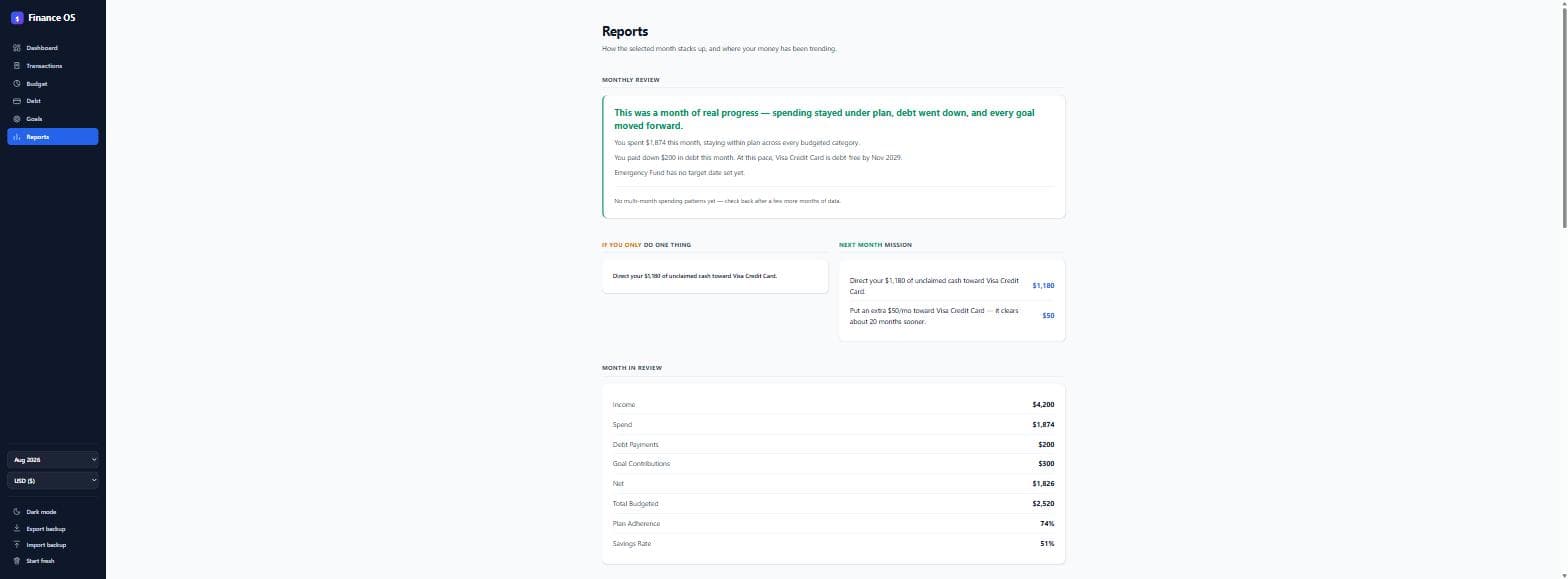Click the Income row in Month in Review
This screenshot has height=579, width=1568.
click(833, 405)
